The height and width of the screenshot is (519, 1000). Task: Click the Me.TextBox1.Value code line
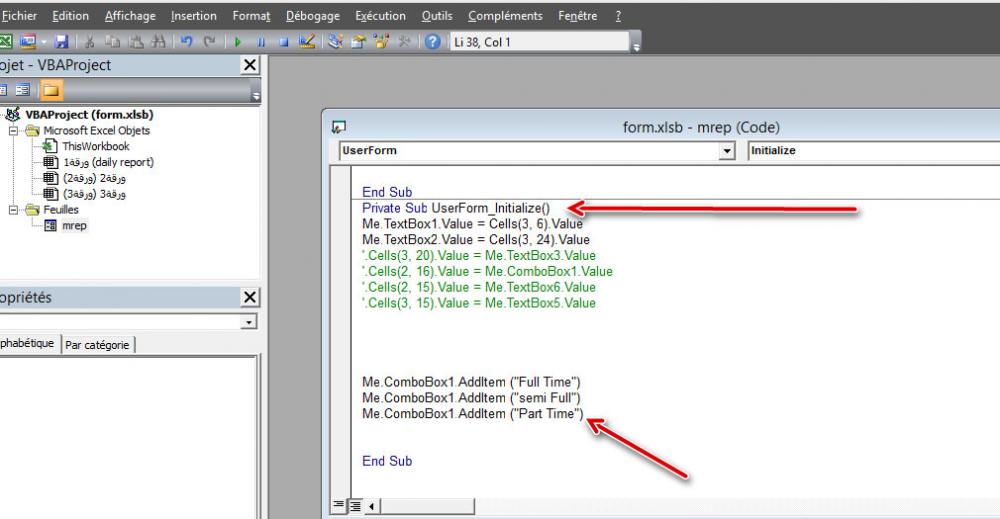click(x=473, y=224)
